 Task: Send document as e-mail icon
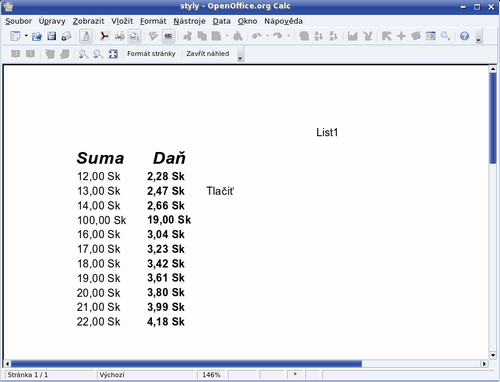pos(66,36)
